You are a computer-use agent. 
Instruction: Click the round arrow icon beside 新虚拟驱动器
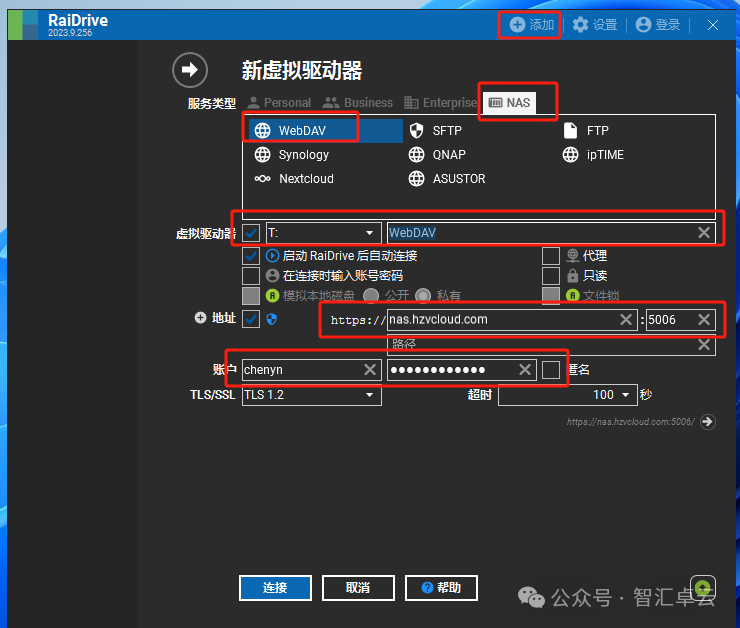tap(190, 70)
